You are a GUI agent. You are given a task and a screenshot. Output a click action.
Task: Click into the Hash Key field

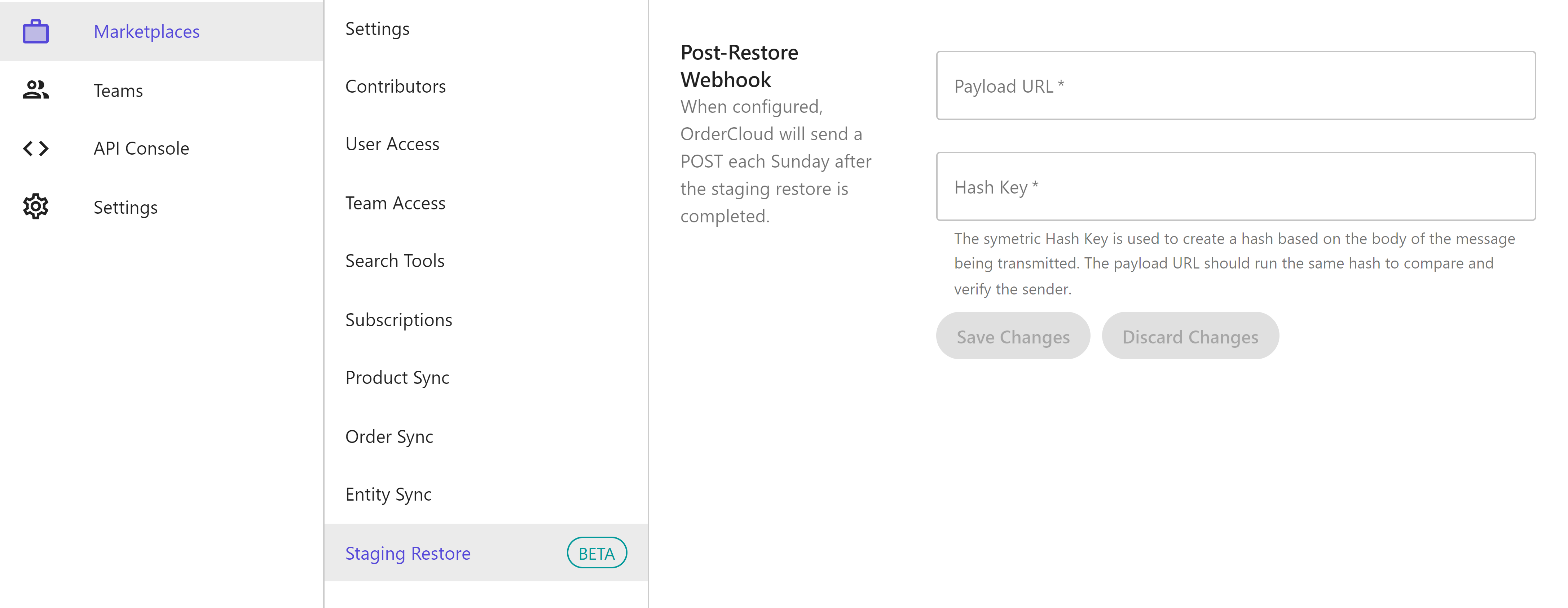tap(1236, 186)
